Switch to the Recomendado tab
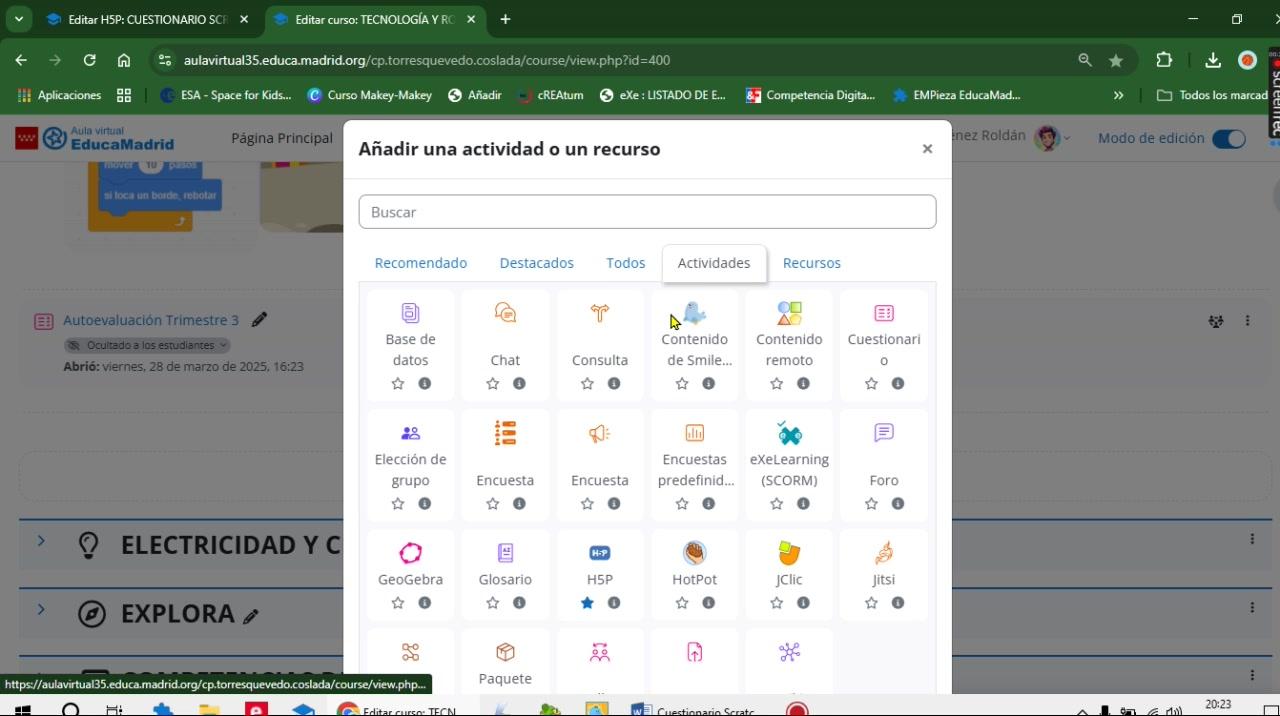Screen dimensions: 1280x716 tap(421, 263)
